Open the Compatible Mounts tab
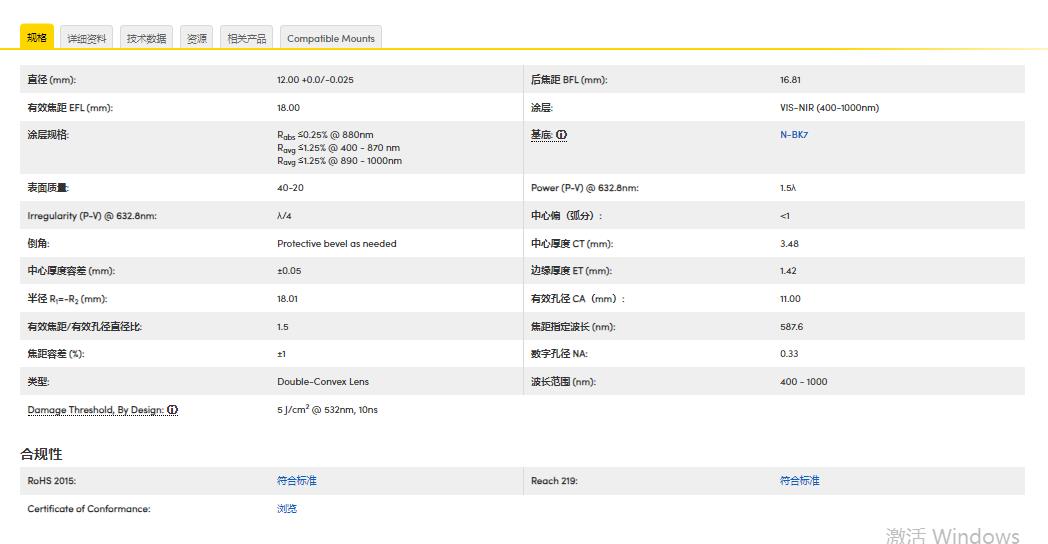The height and width of the screenshot is (544, 1048). tap(331, 38)
